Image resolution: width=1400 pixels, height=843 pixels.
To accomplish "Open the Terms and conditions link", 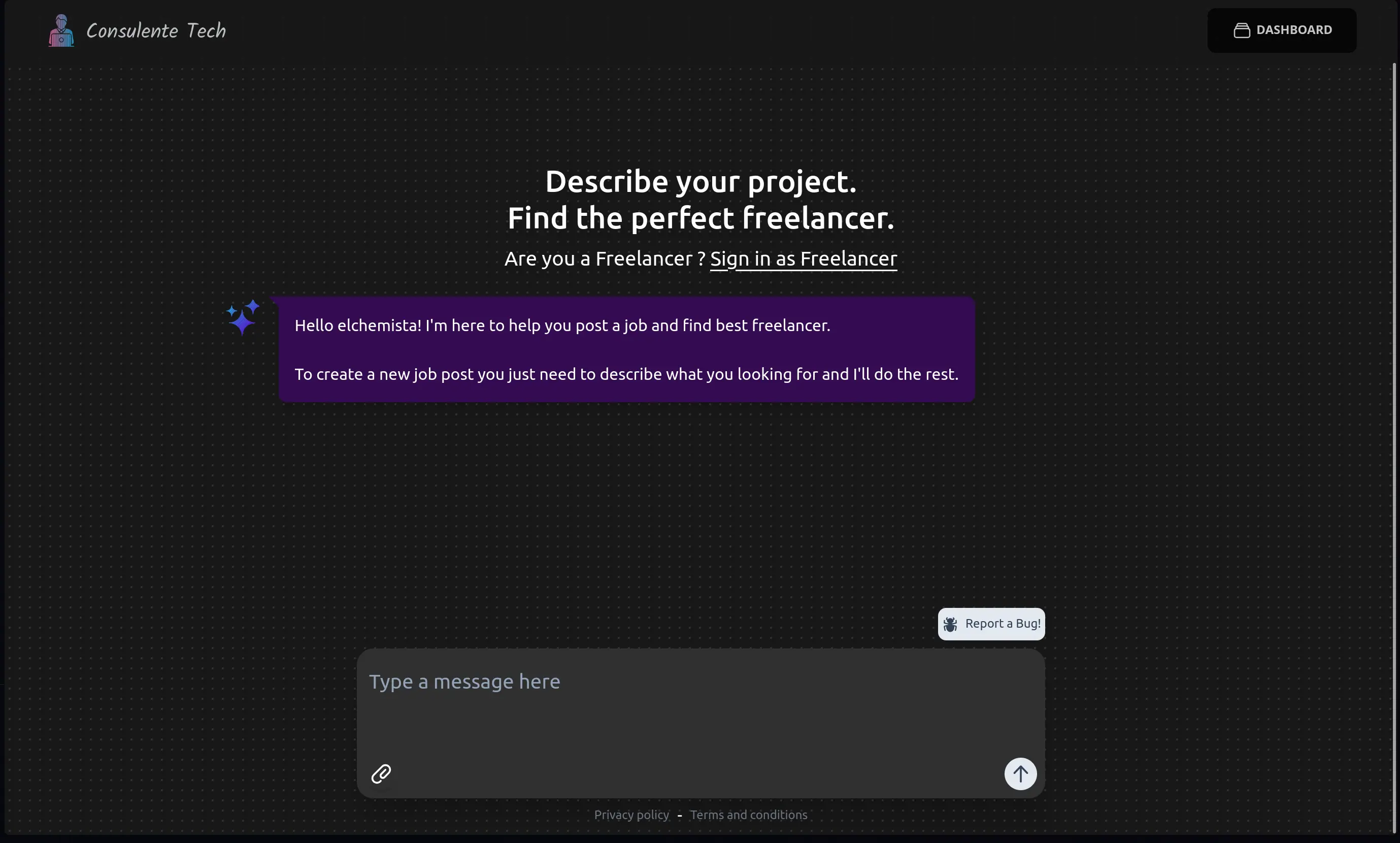I will pos(748,815).
